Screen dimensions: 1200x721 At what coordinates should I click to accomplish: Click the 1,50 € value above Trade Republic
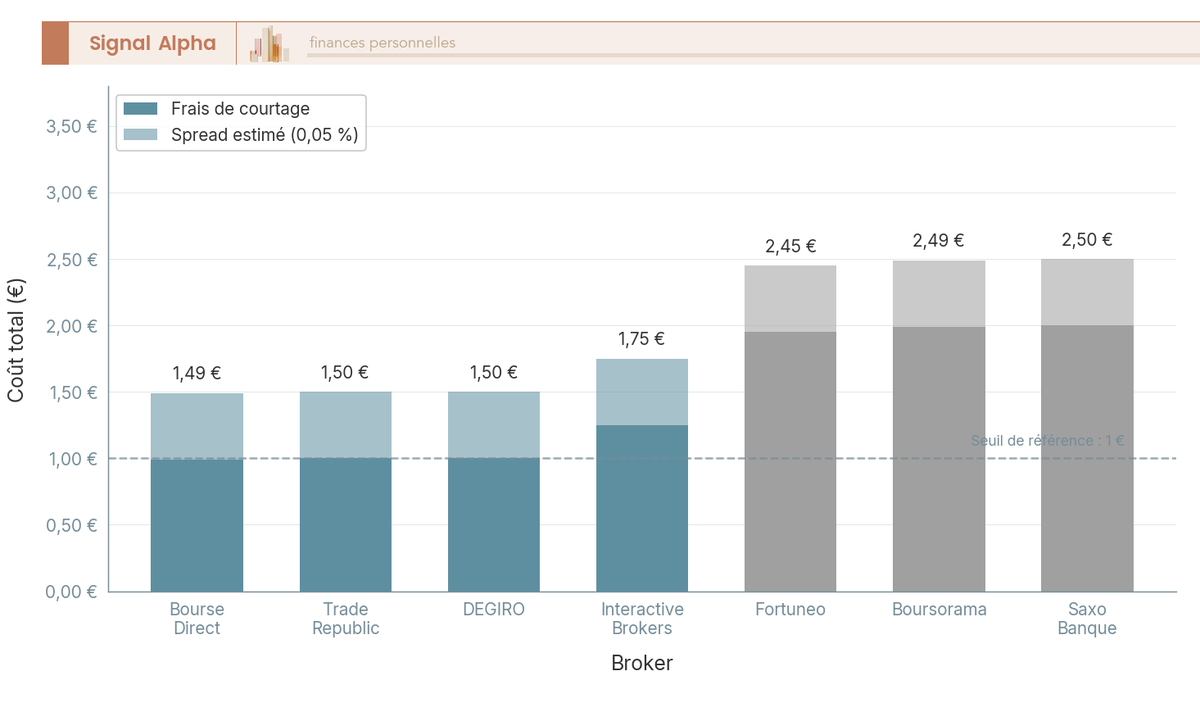pyautogui.click(x=345, y=372)
